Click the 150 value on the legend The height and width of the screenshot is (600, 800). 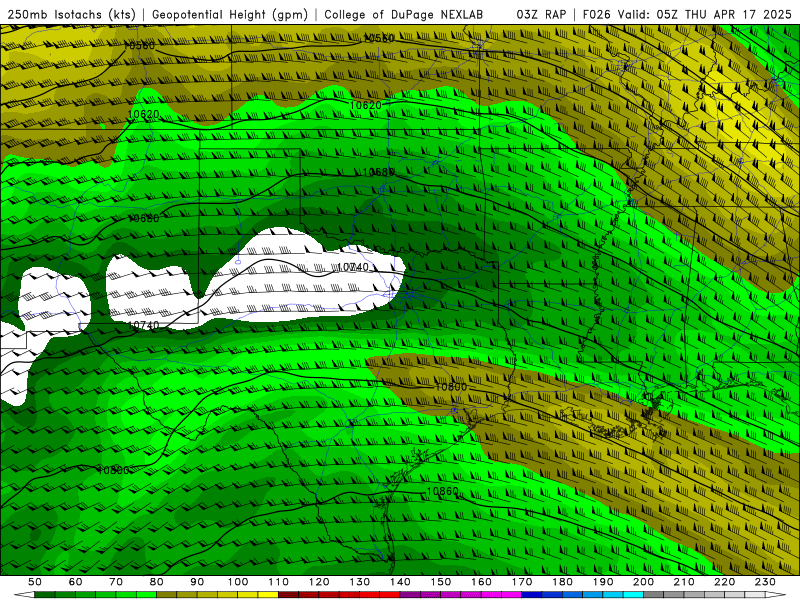pos(441,582)
